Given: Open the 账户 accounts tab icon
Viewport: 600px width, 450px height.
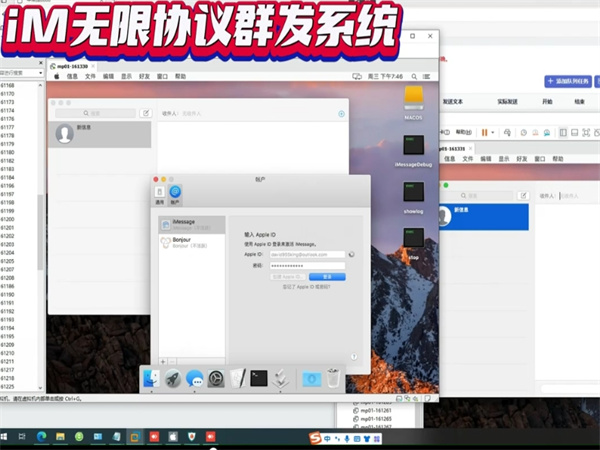Looking at the screenshot, I should (x=175, y=192).
